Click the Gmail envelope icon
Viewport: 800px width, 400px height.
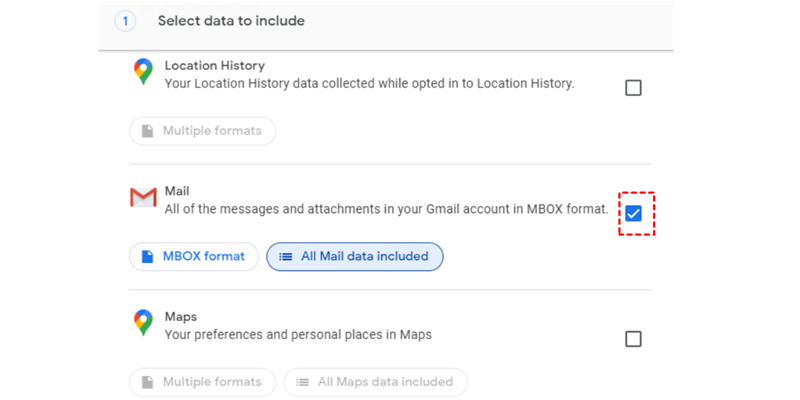pyautogui.click(x=143, y=197)
